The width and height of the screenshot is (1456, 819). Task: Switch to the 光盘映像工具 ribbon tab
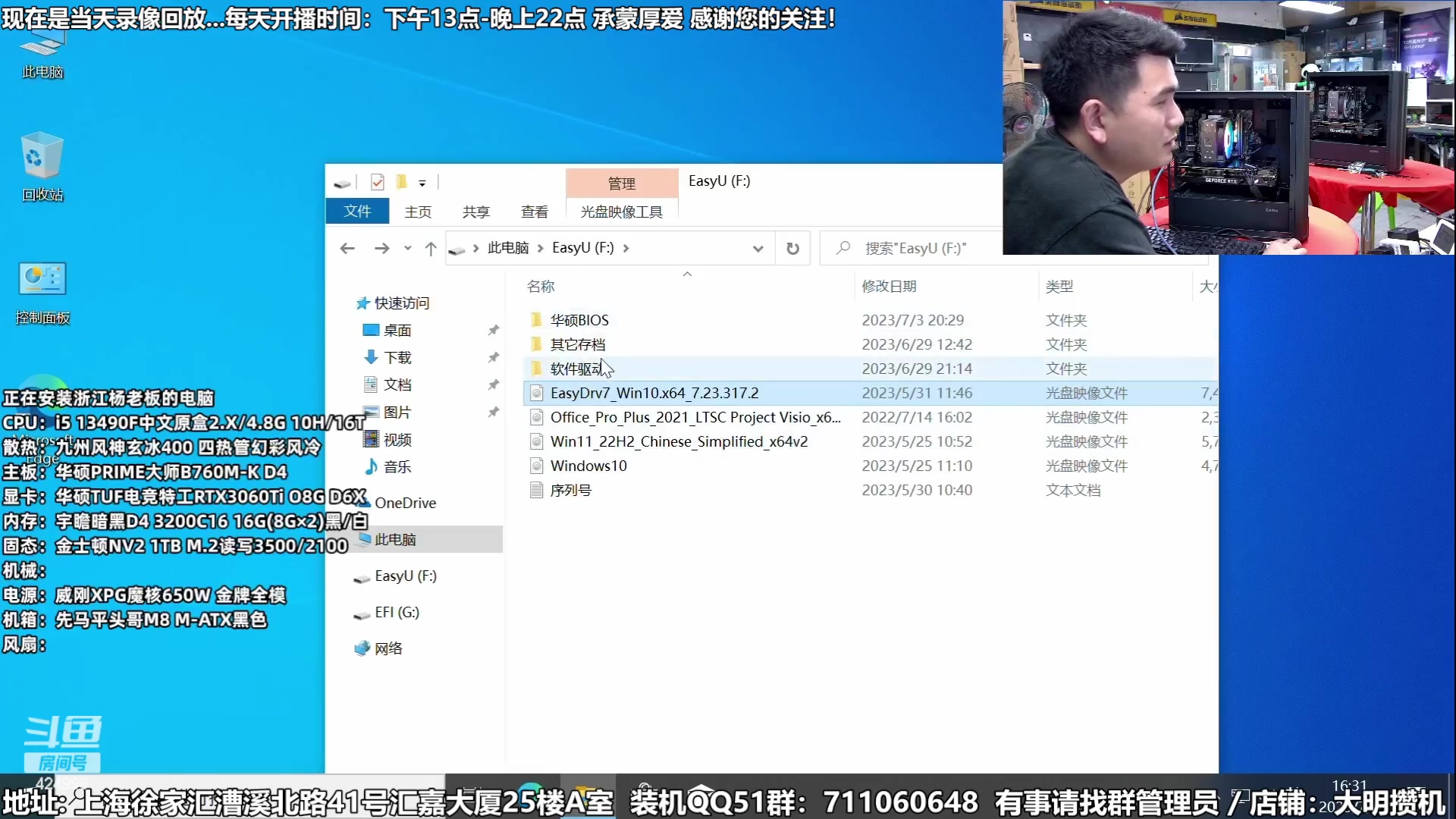point(620,212)
